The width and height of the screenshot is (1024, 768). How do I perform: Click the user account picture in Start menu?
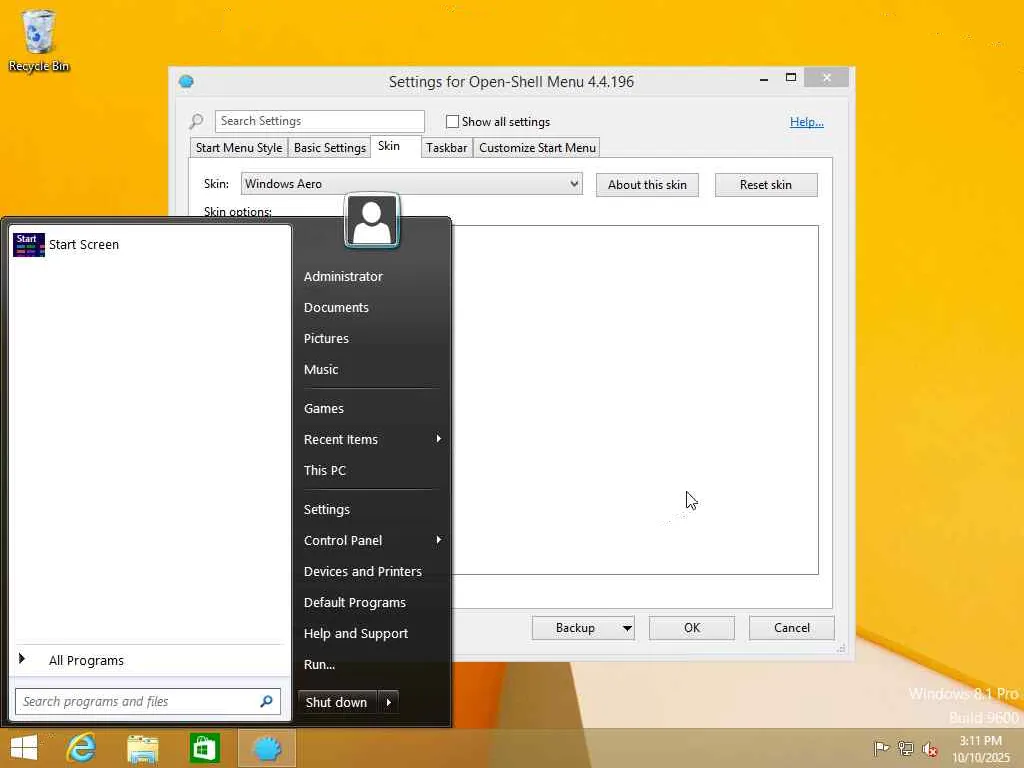click(x=372, y=221)
